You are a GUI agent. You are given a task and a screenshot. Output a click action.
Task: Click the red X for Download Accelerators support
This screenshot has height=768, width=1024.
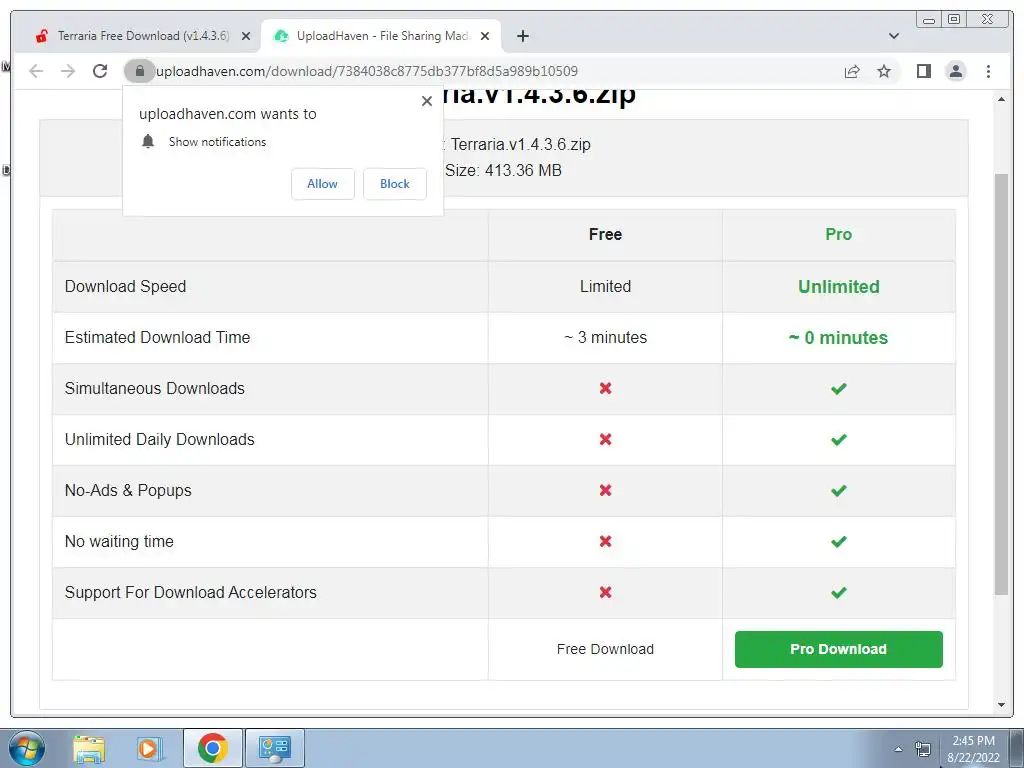(x=605, y=592)
